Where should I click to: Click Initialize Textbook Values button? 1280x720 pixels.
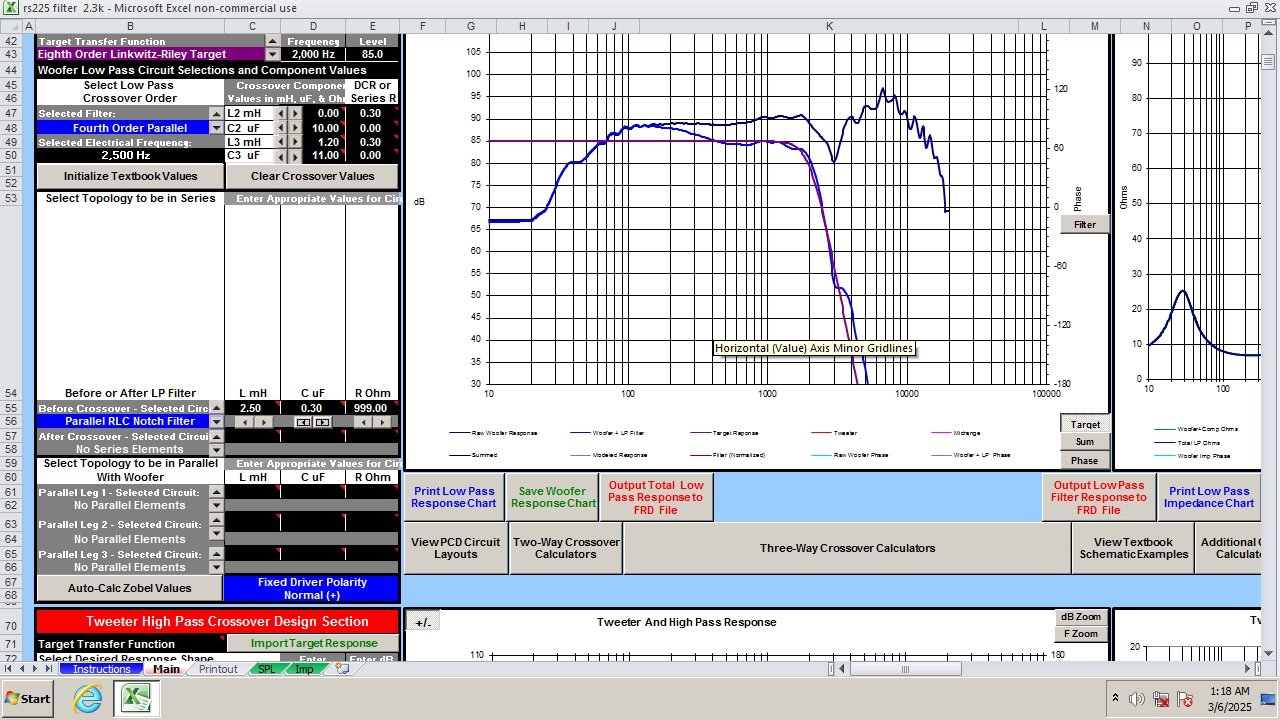coord(130,176)
